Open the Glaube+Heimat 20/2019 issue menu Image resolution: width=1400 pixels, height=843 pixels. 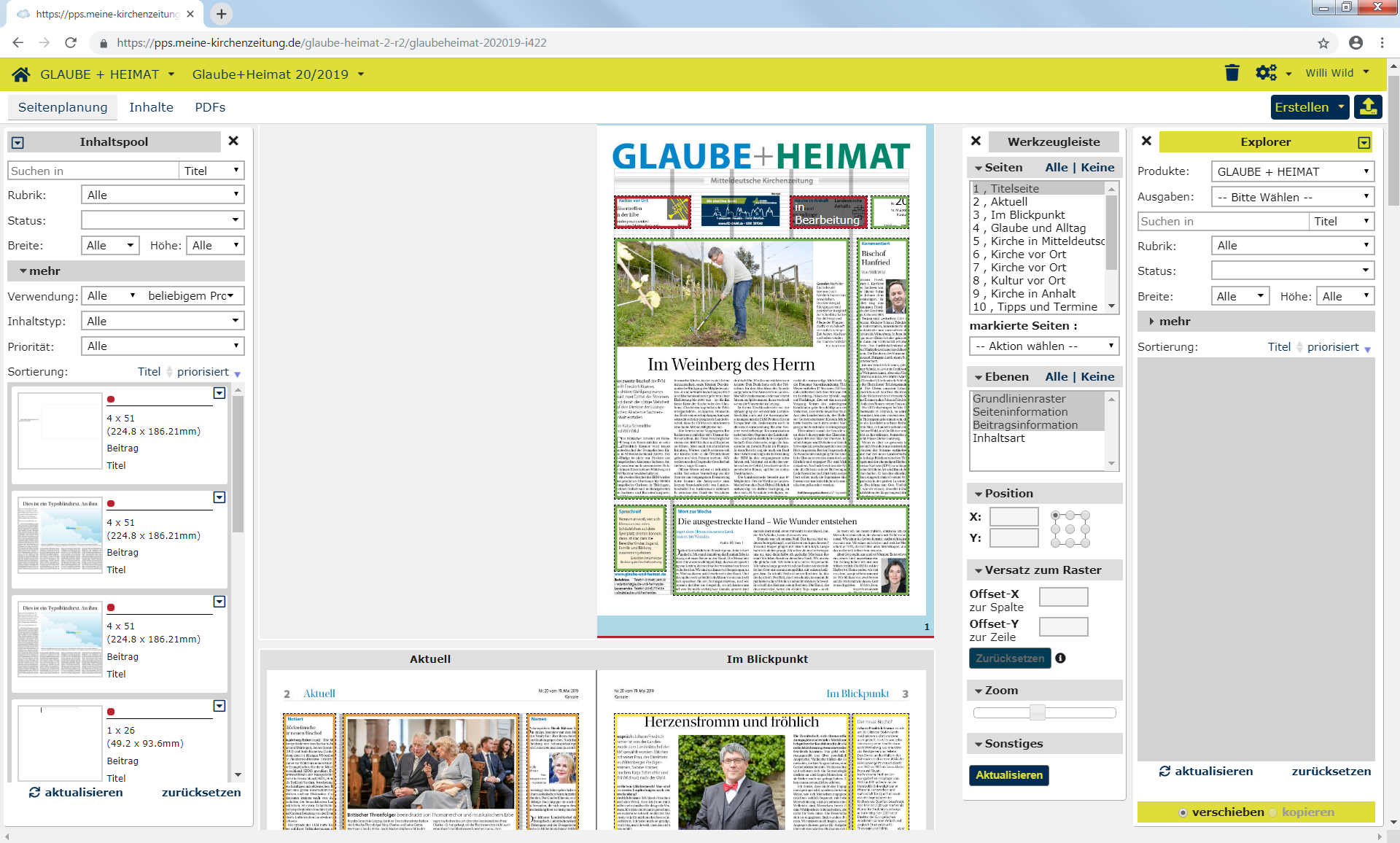coord(278,74)
